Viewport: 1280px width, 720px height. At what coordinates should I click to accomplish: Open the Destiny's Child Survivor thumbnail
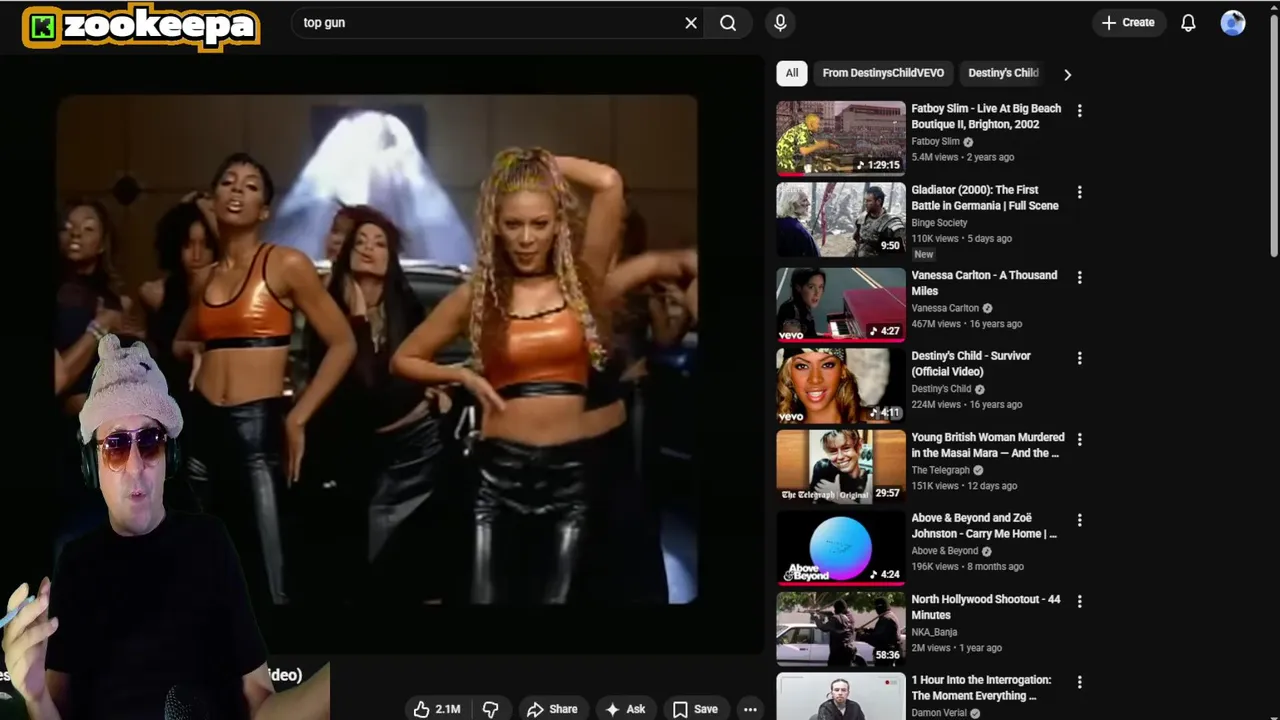(841, 385)
